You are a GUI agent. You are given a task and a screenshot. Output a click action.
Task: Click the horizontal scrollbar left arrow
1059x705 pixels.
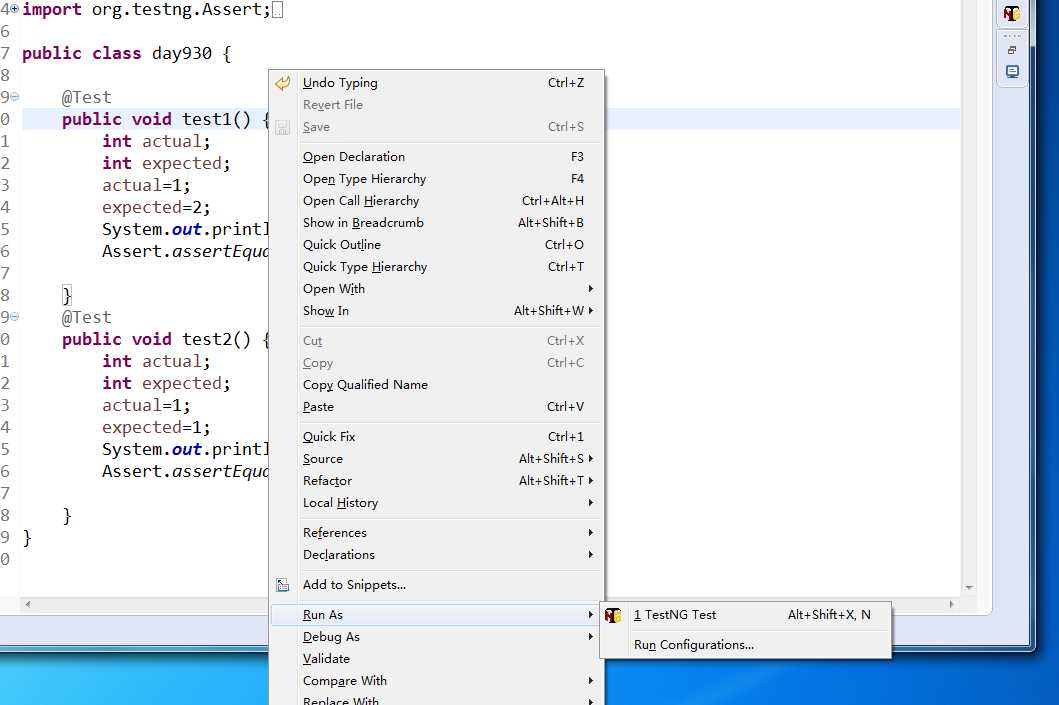coord(28,604)
